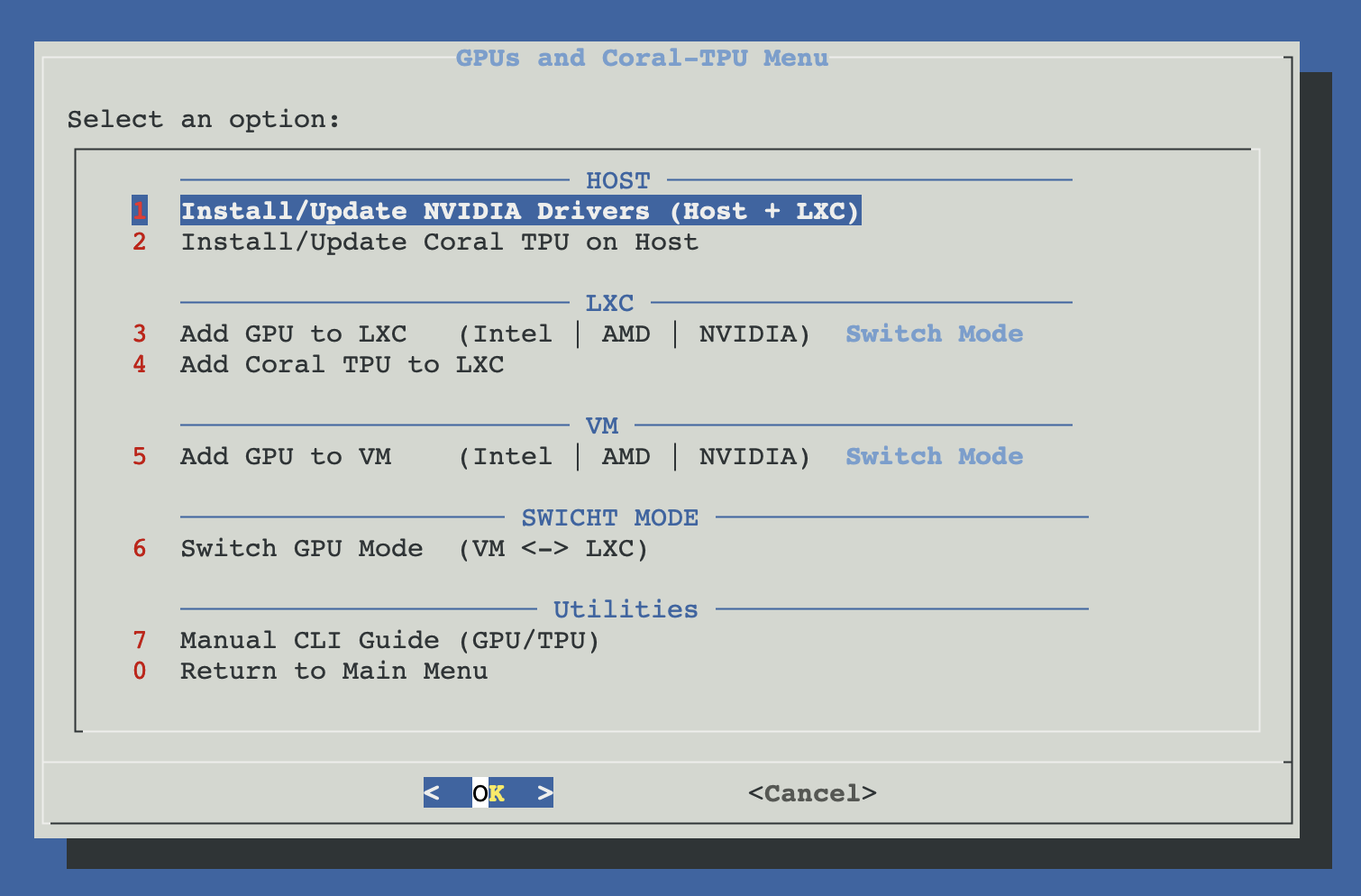Click the LXC section header

pyautogui.click(x=610, y=303)
